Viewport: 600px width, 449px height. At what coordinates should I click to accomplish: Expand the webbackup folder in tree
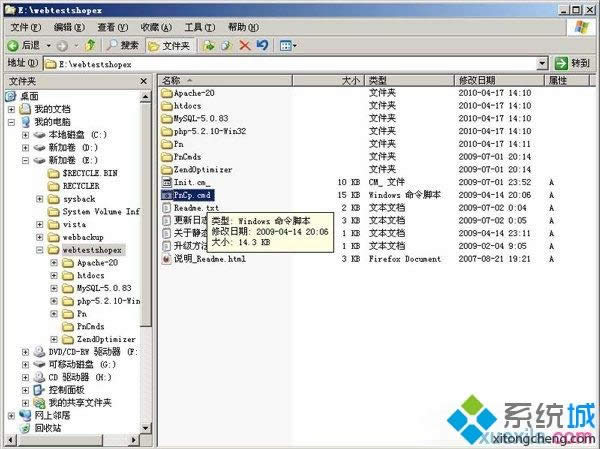pos(39,237)
